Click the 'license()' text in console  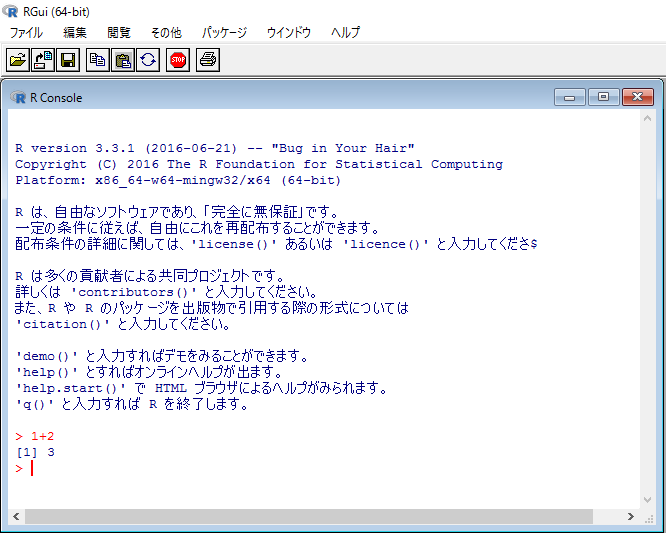[x=234, y=244]
